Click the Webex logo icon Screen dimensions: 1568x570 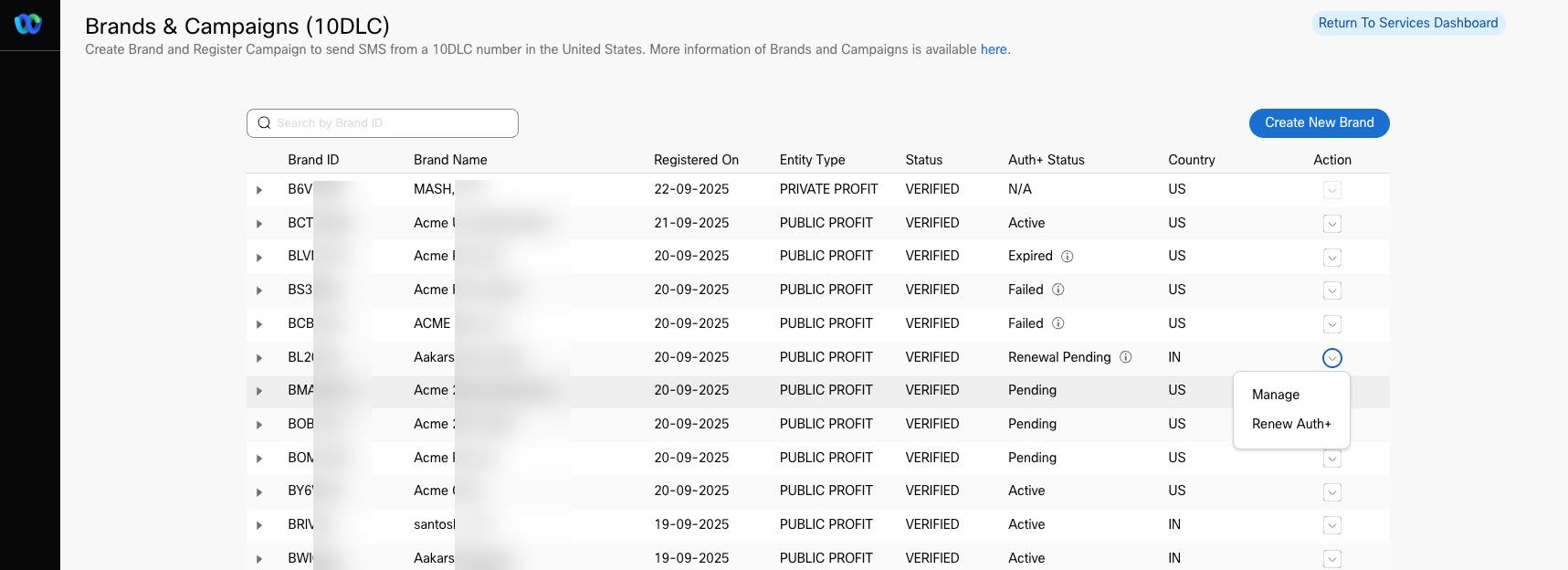coord(27,24)
